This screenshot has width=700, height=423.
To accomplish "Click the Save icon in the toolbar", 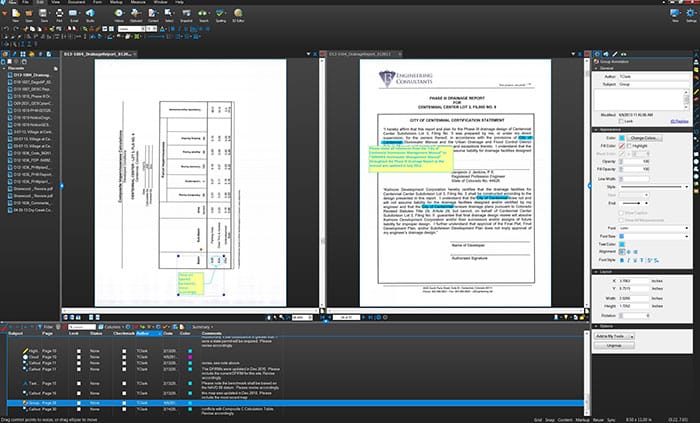I will (x=44, y=14).
